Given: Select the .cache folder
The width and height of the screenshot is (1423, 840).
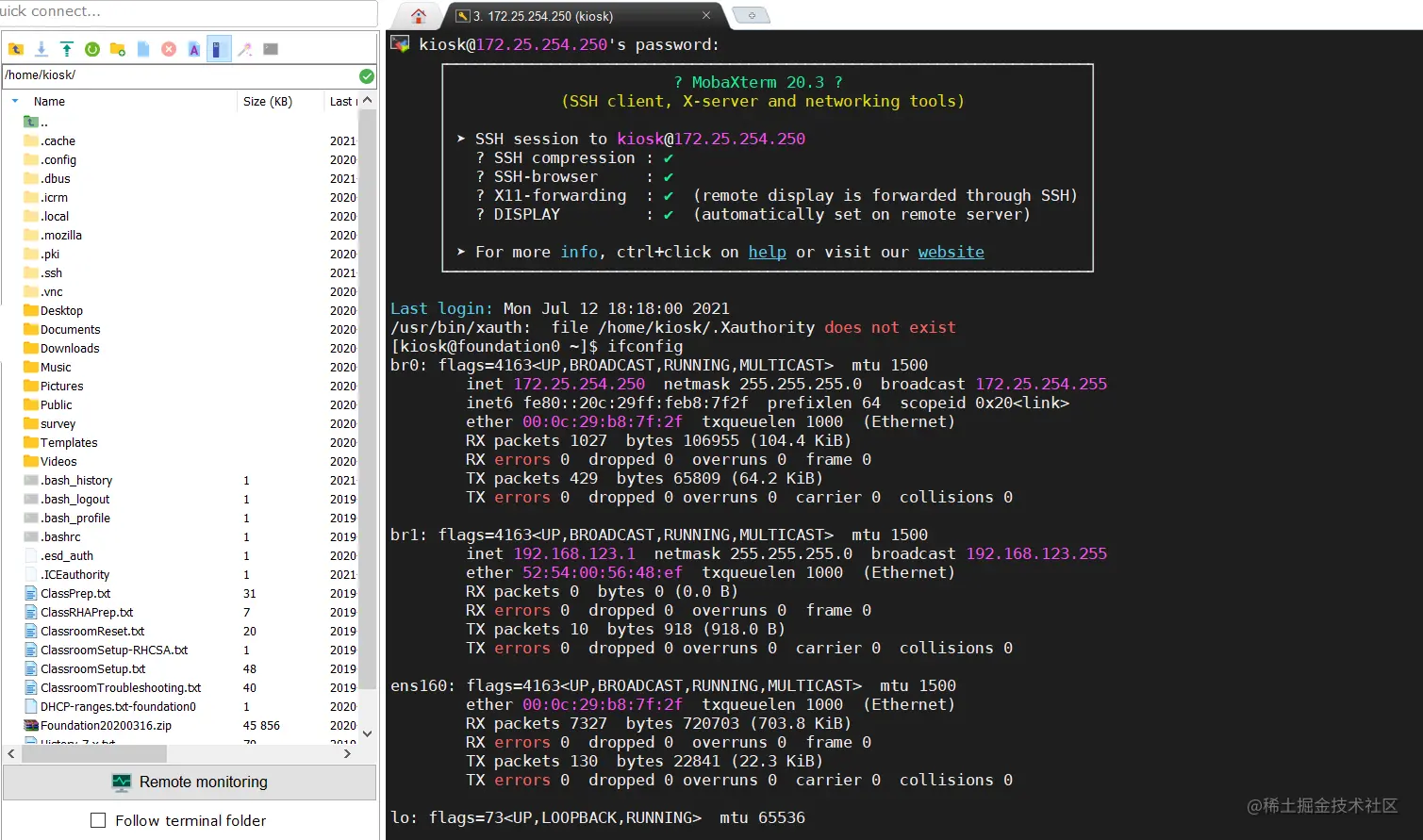Looking at the screenshot, I should click(x=49, y=140).
